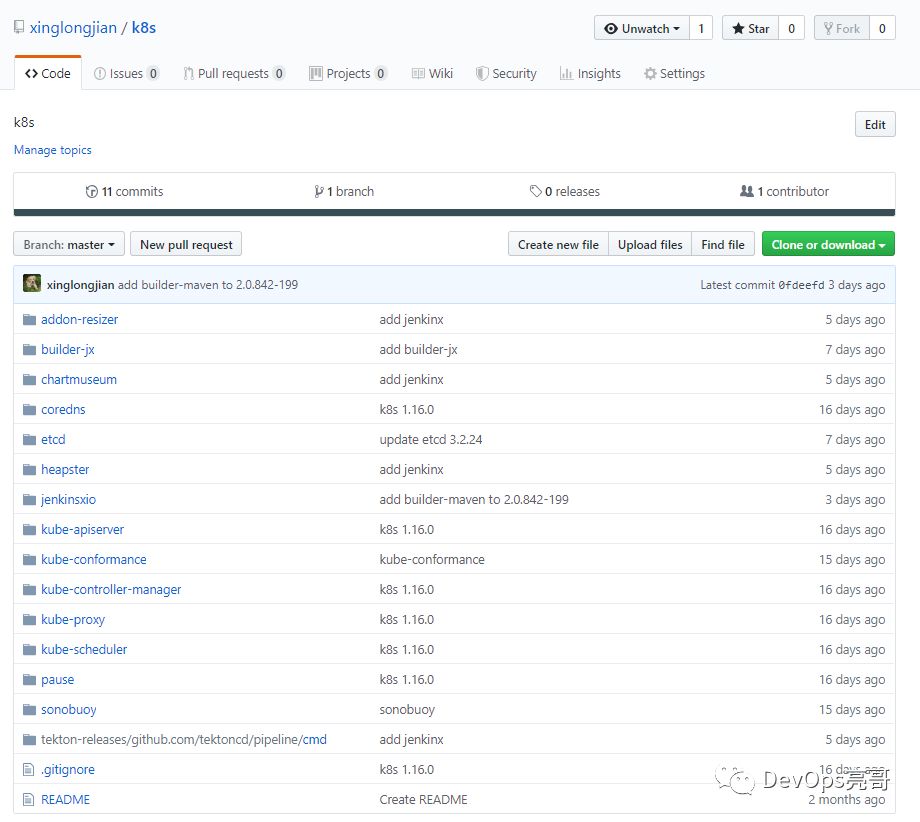Open the README file link
Screen dimensions: 920x822
[x=65, y=799]
